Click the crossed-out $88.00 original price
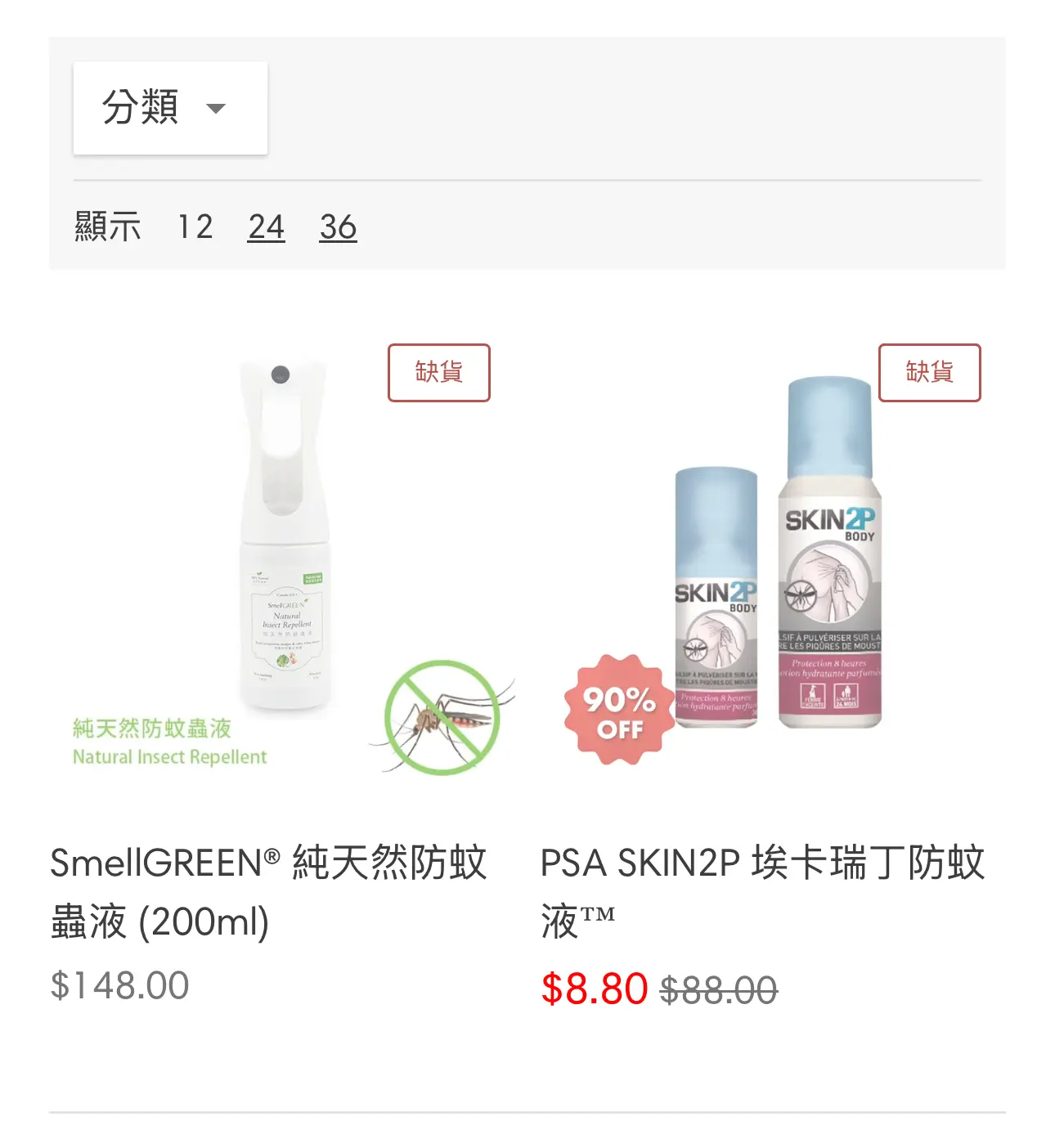This screenshot has width=1055, height=1148. [x=719, y=990]
